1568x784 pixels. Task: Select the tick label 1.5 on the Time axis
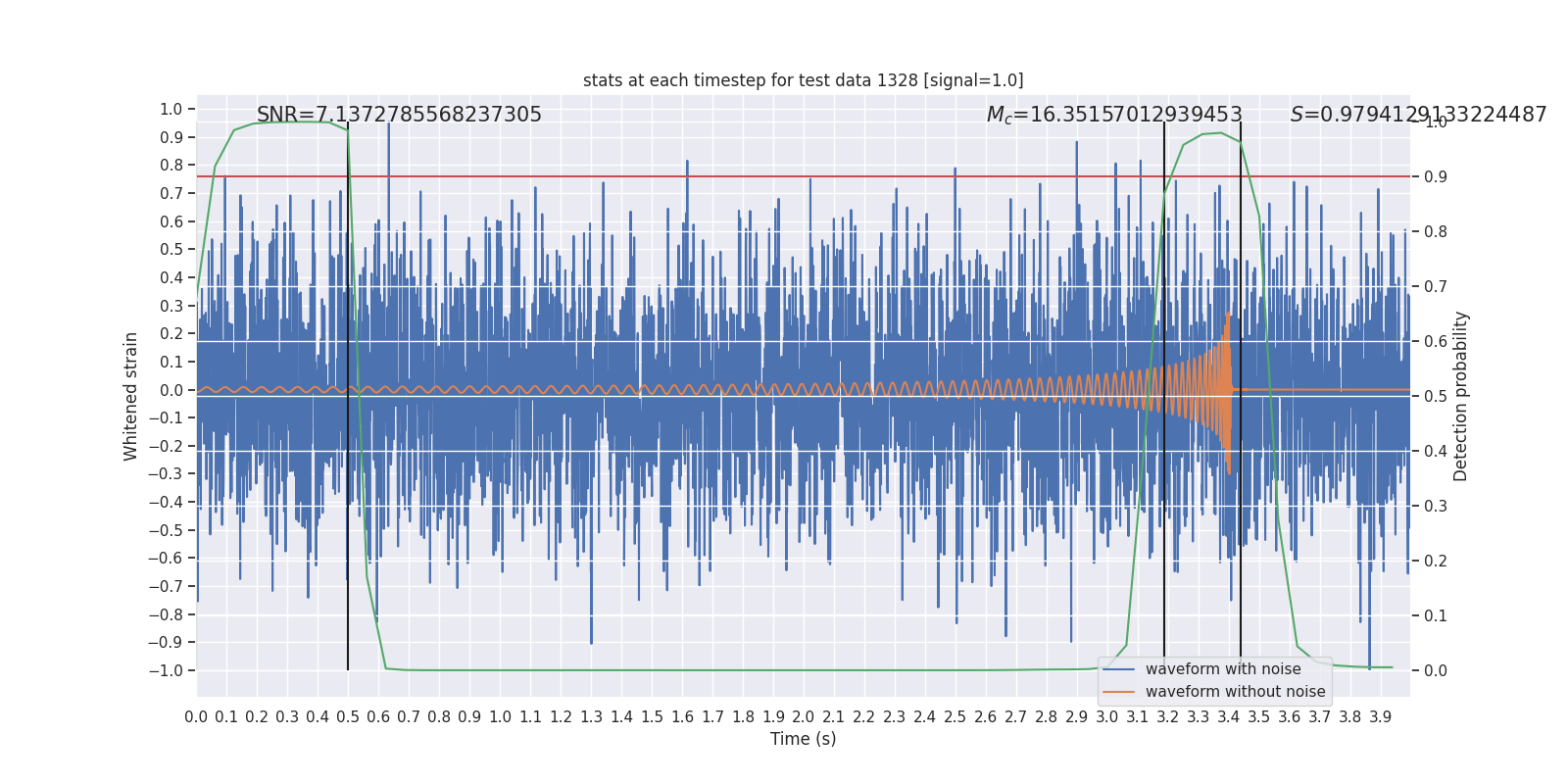(x=652, y=717)
